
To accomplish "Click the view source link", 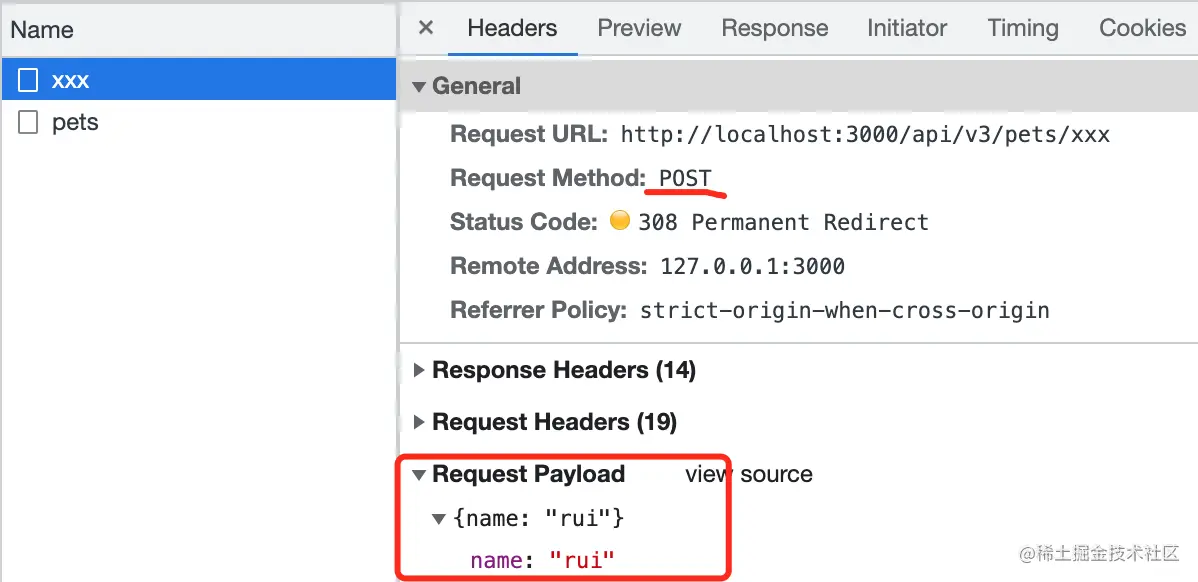I will tap(749, 474).
